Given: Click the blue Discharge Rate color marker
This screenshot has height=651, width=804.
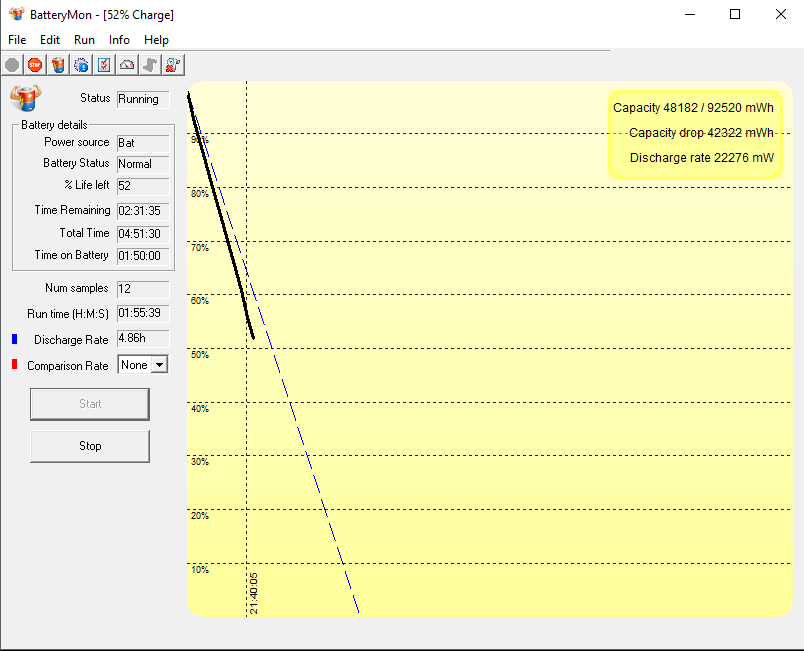Looking at the screenshot, I should [x=14, y=340].
